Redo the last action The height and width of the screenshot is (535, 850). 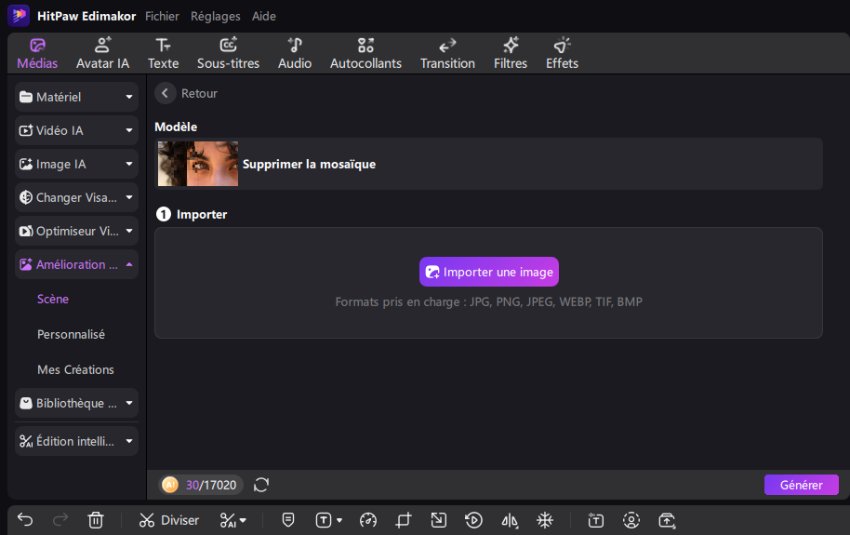(x=60, y=520)
